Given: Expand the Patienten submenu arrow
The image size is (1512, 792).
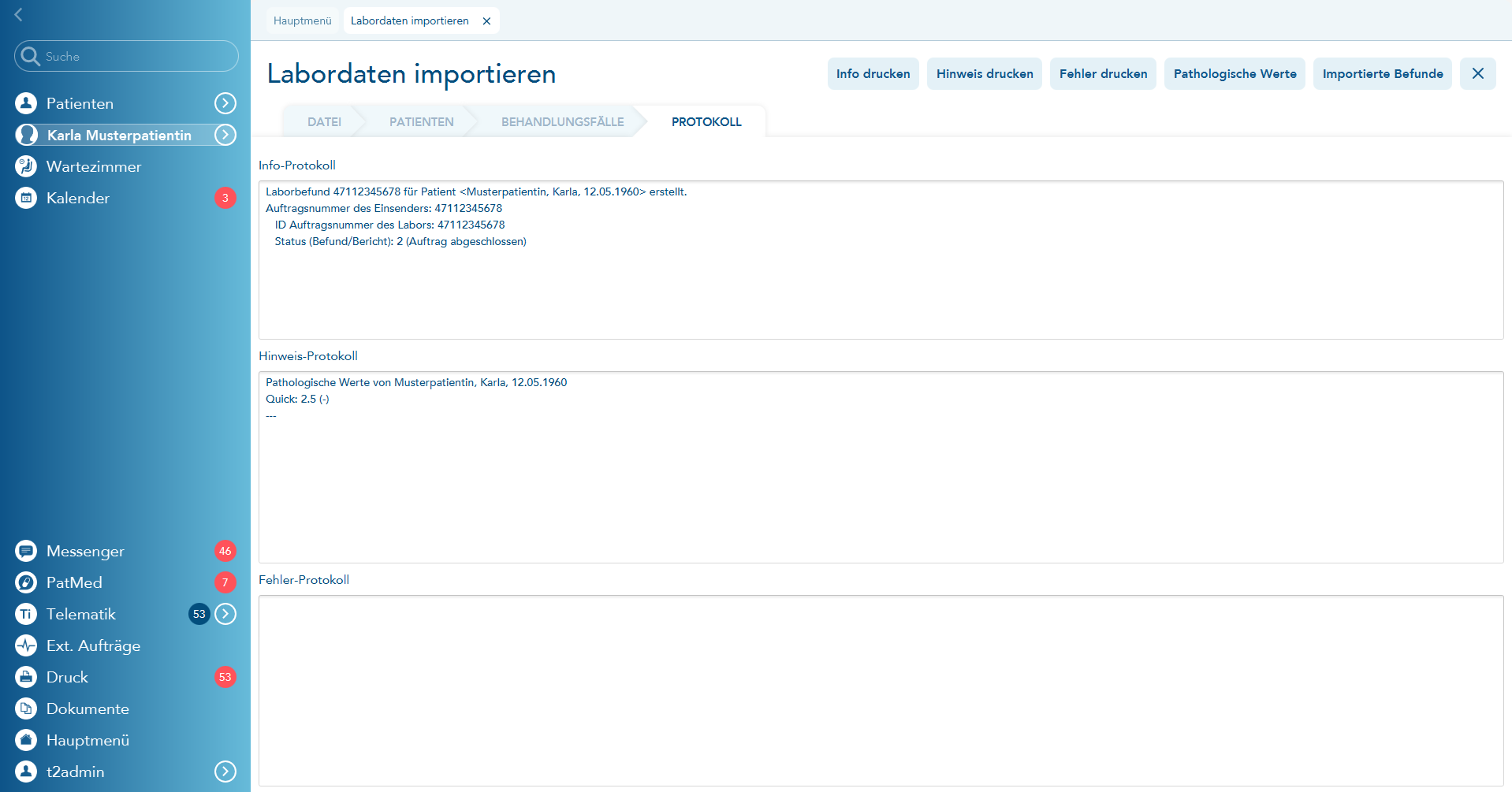Looking at the screenshot, I should [225, 103].
